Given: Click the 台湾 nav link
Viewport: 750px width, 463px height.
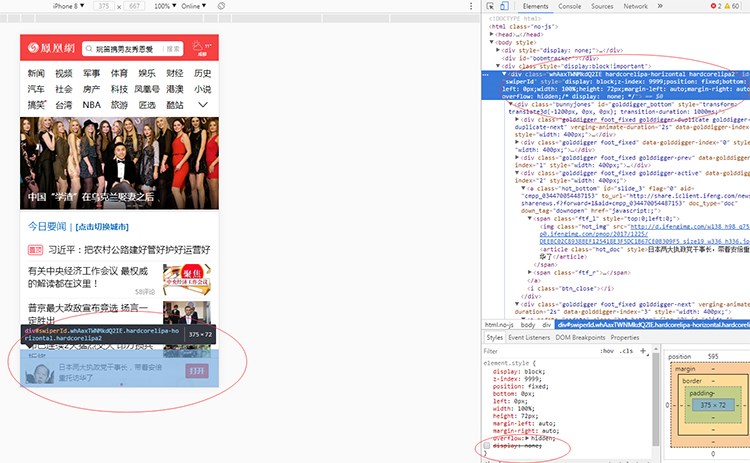Looking at the screenshot, I should coord(64,105).
